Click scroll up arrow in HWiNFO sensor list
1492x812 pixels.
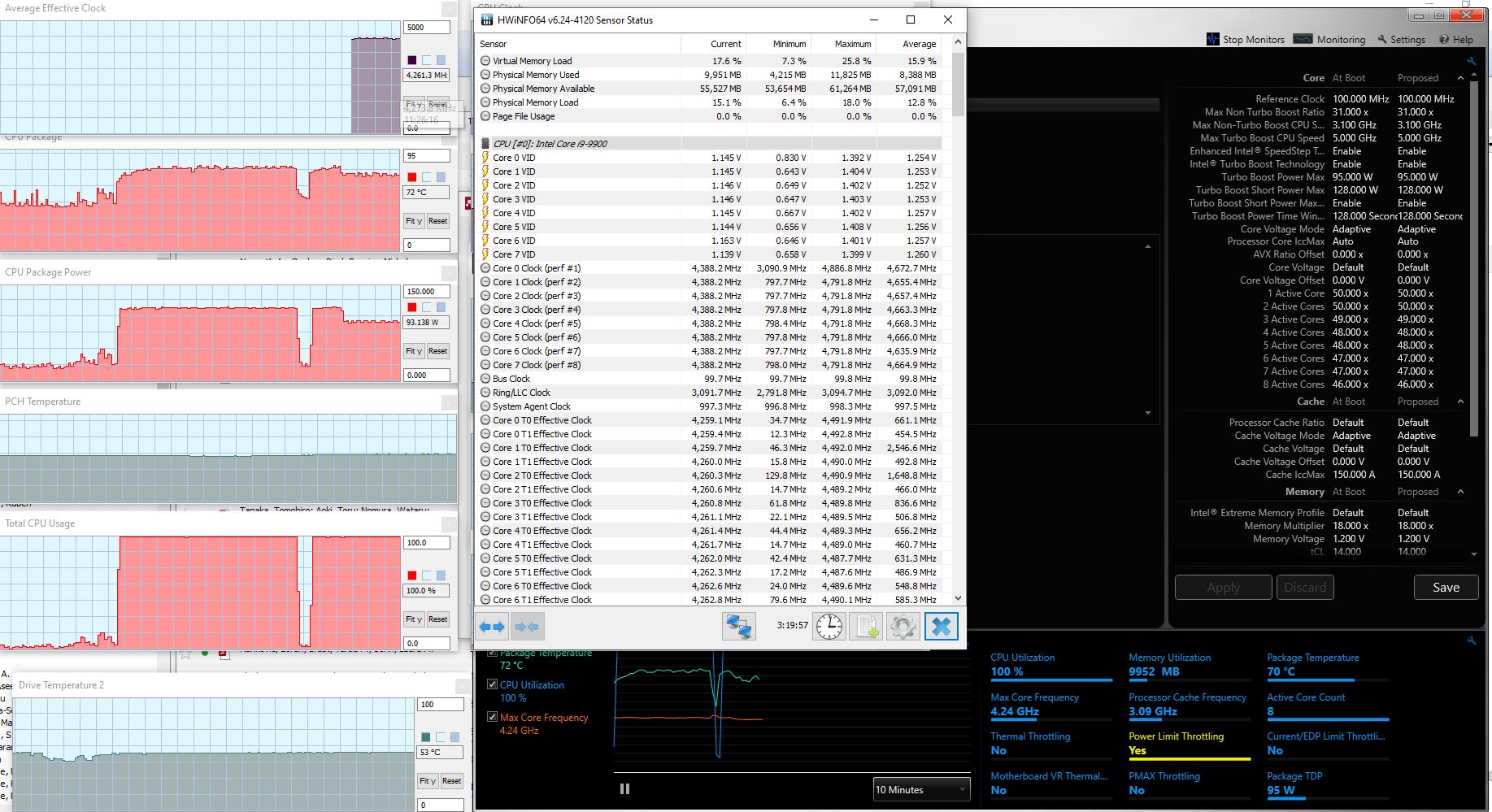pyautogui.click(x=959, y=42)
